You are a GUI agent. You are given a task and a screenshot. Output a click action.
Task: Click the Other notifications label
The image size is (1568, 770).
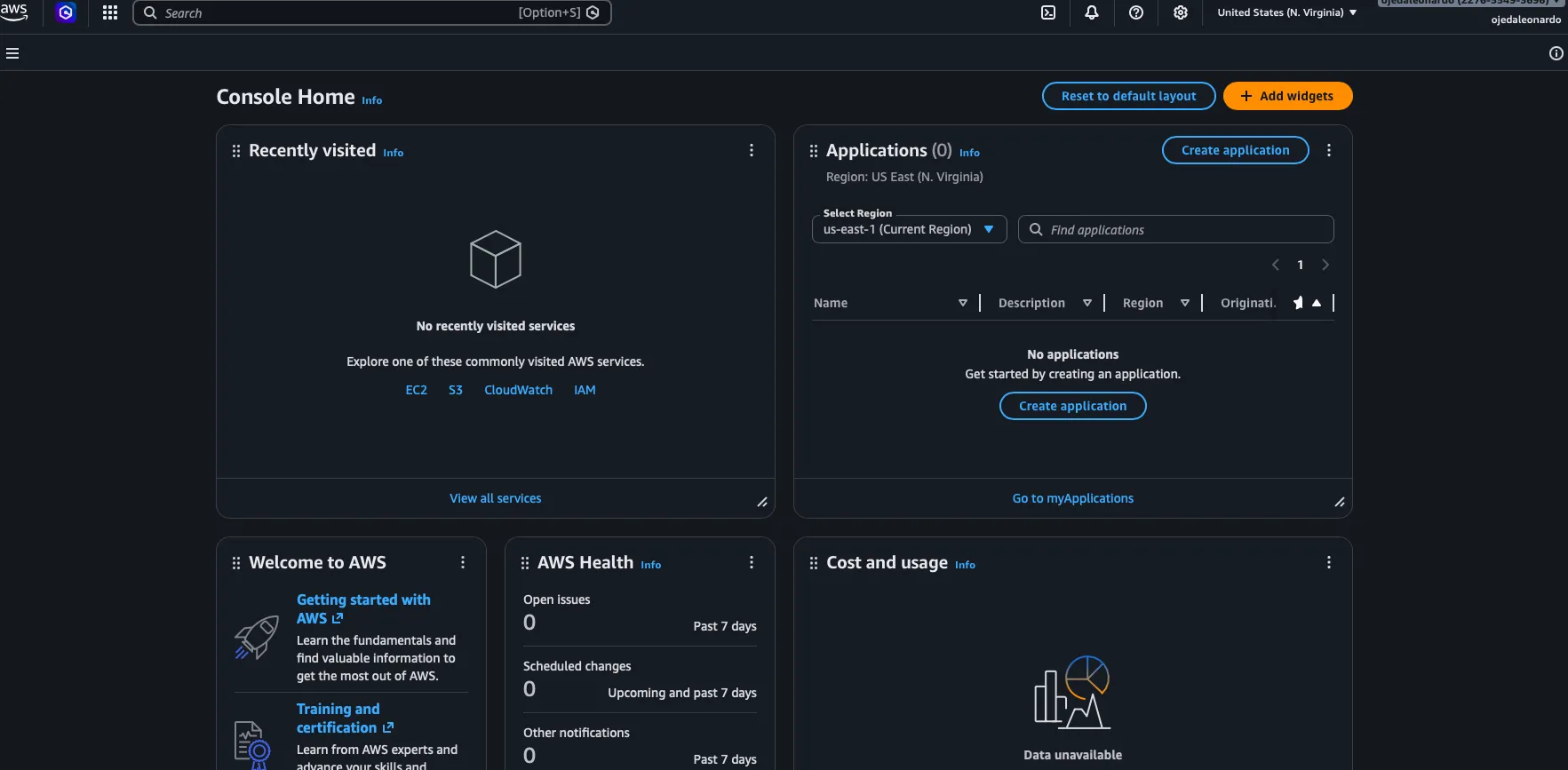click(577, 733)
